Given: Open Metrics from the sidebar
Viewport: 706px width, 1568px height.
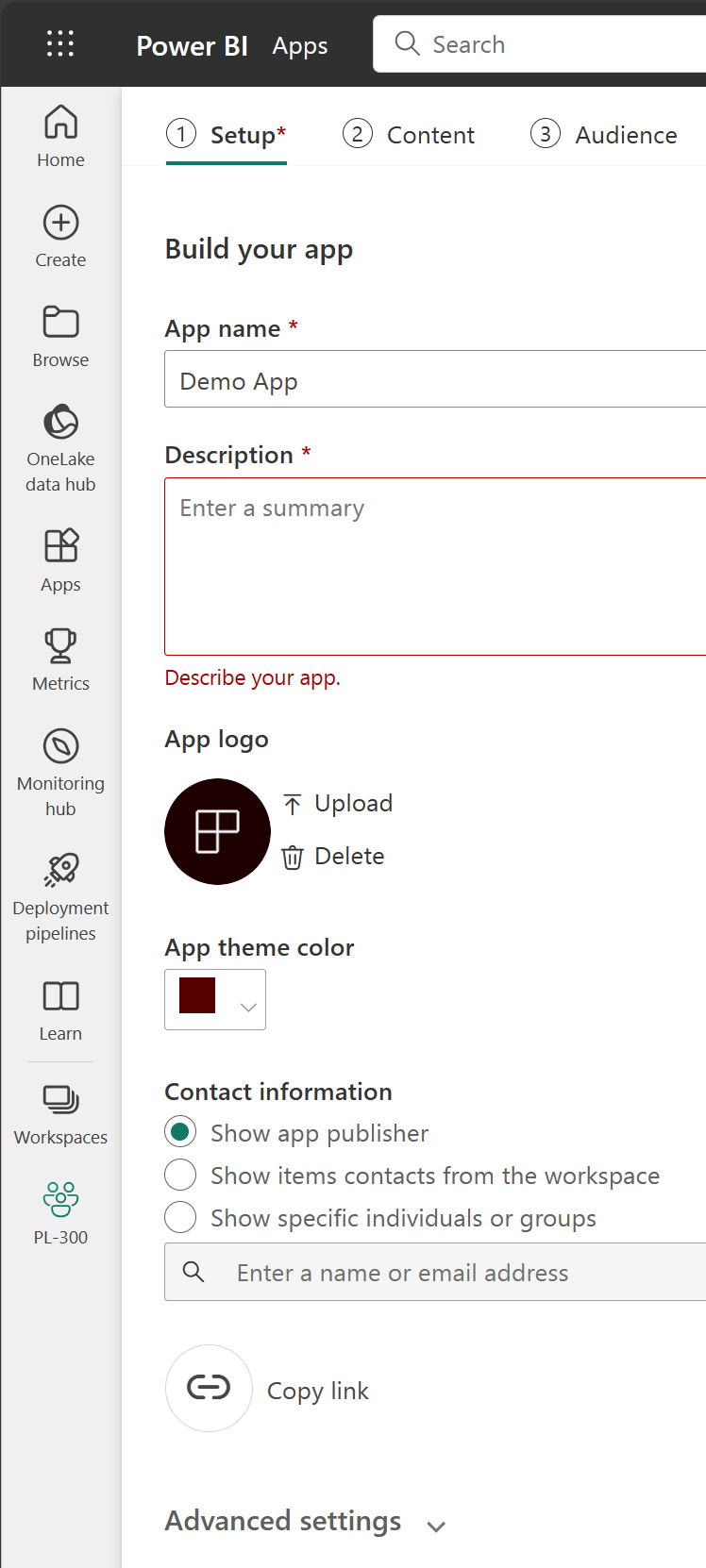Looking at the screenshot, I should coord(60,660).
